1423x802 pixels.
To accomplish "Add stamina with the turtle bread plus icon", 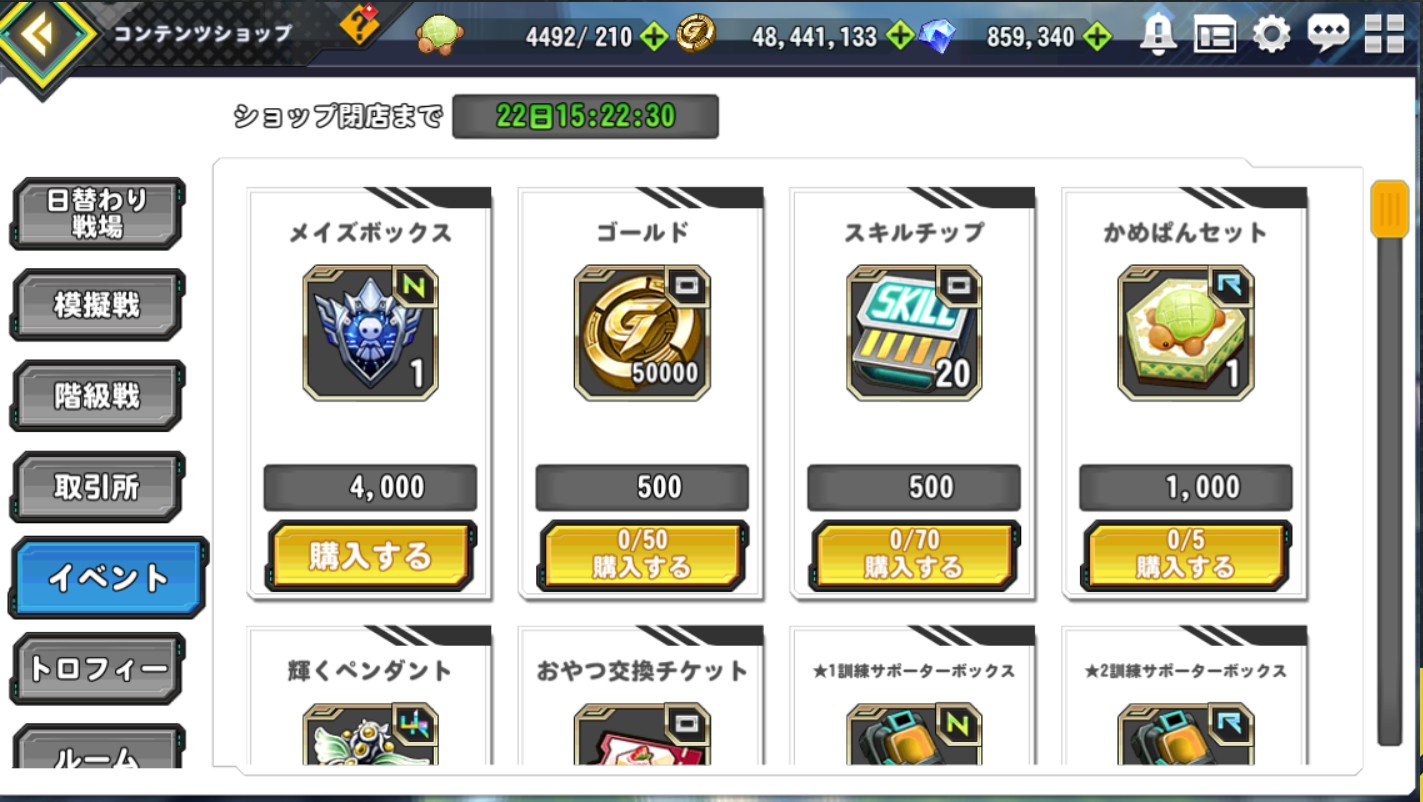I will (x=654, y=38).
